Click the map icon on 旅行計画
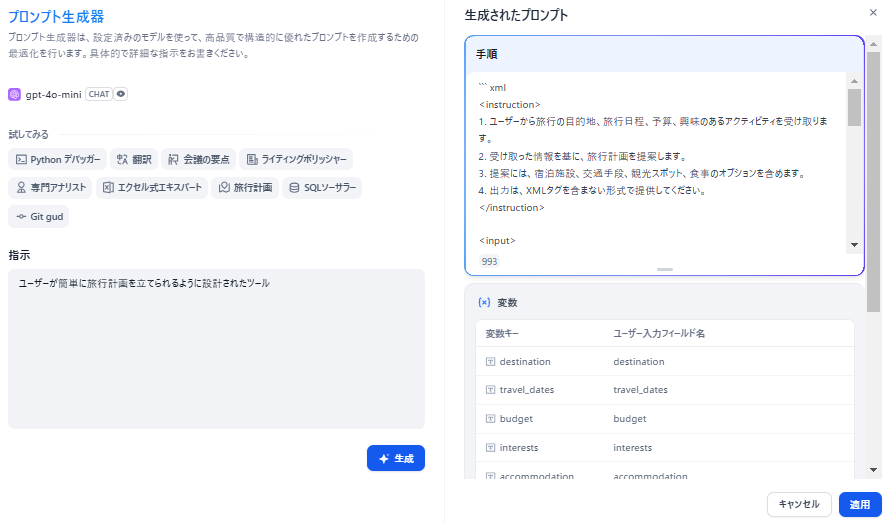The height and width of the screenshot is (524, 894). tap(224, 188)
